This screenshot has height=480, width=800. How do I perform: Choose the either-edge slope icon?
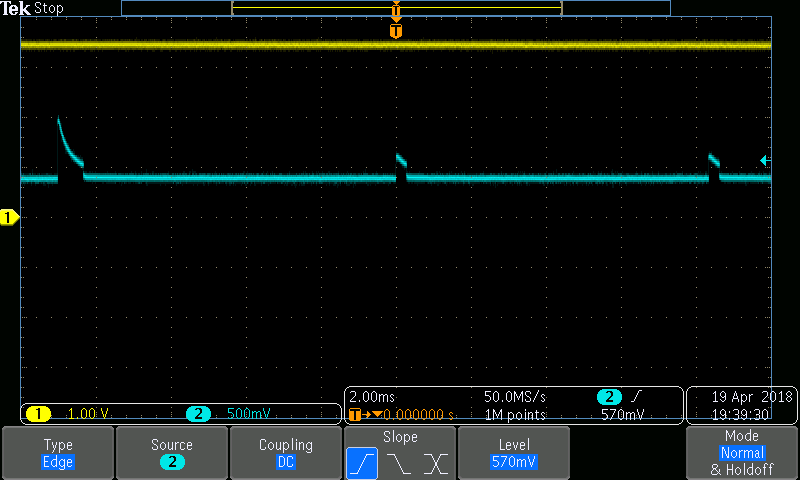click(436, 463)
